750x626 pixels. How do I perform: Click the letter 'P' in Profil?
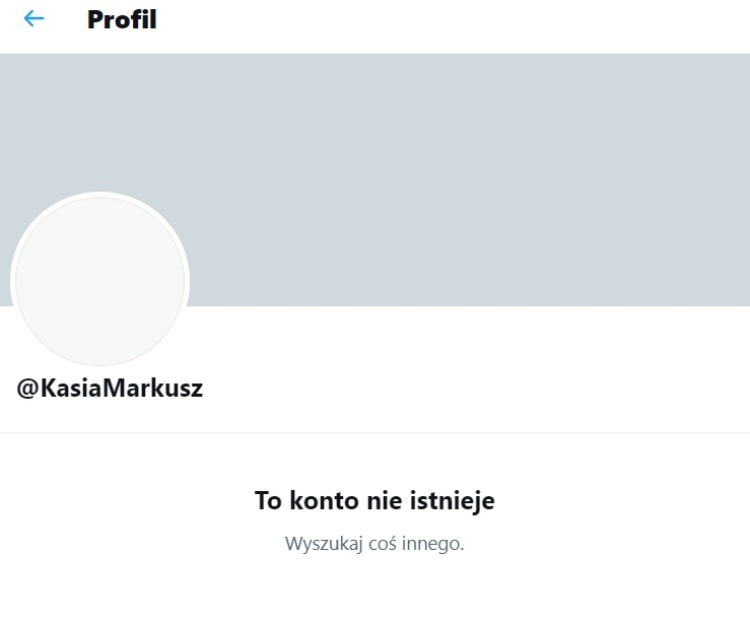point(96,20)
